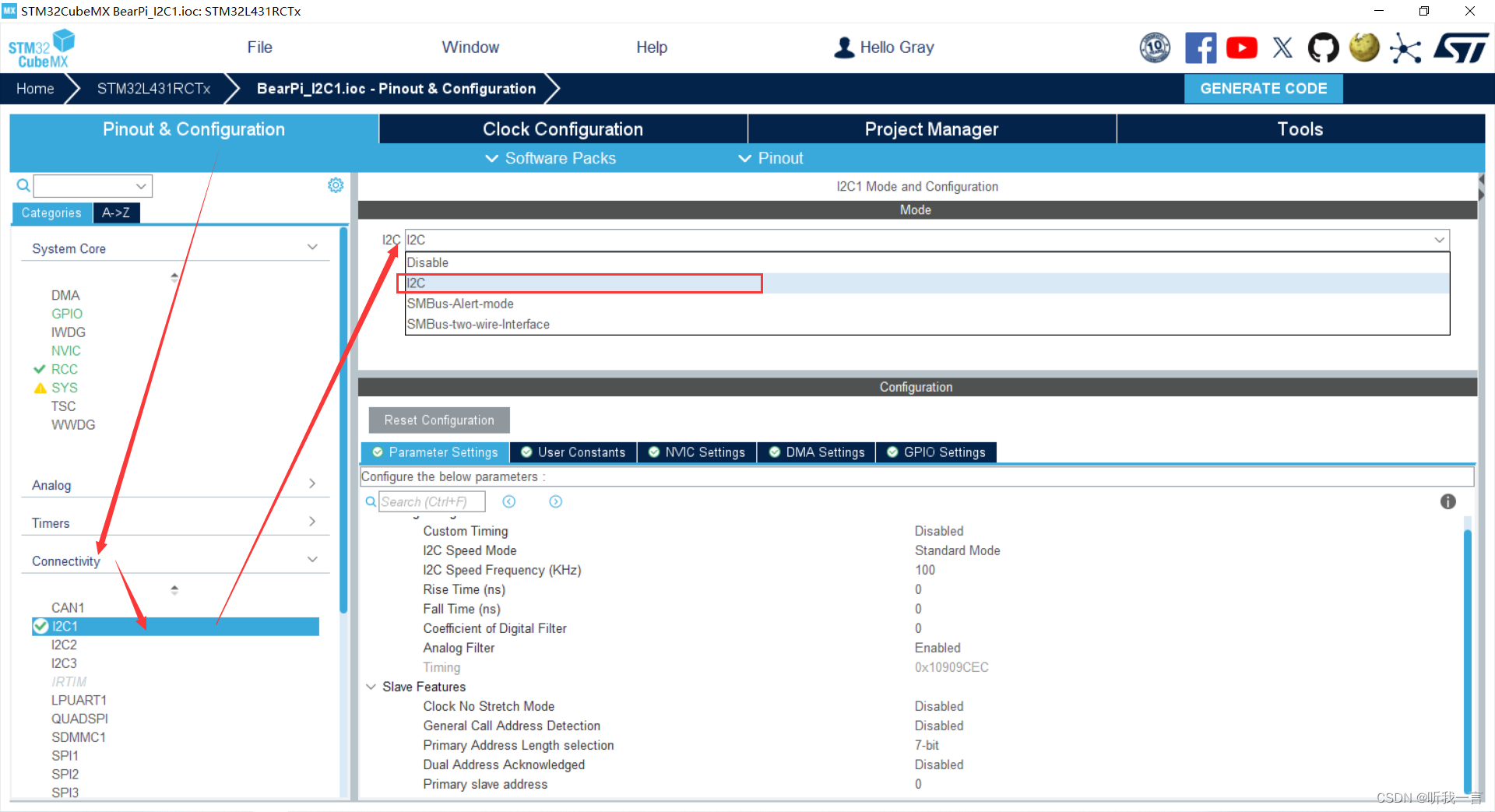Click the I2C Speed Mode value Standard Mode
The height and width of the screenshot is (812, 1495).
tap(957, 550)
